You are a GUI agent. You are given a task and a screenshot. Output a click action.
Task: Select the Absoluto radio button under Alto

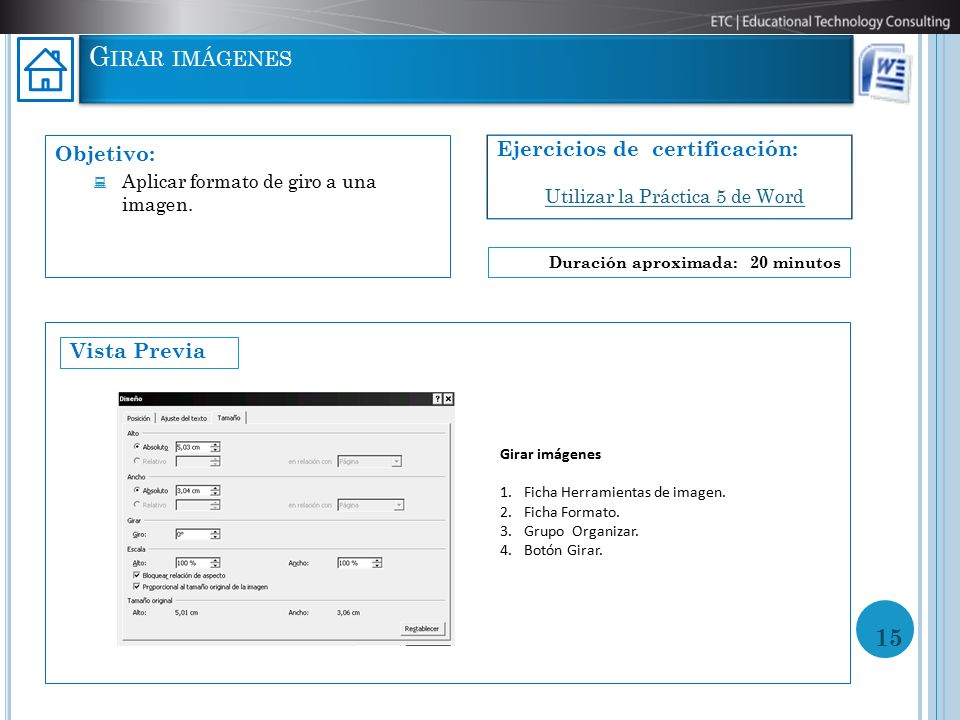(x=137, y=447)
